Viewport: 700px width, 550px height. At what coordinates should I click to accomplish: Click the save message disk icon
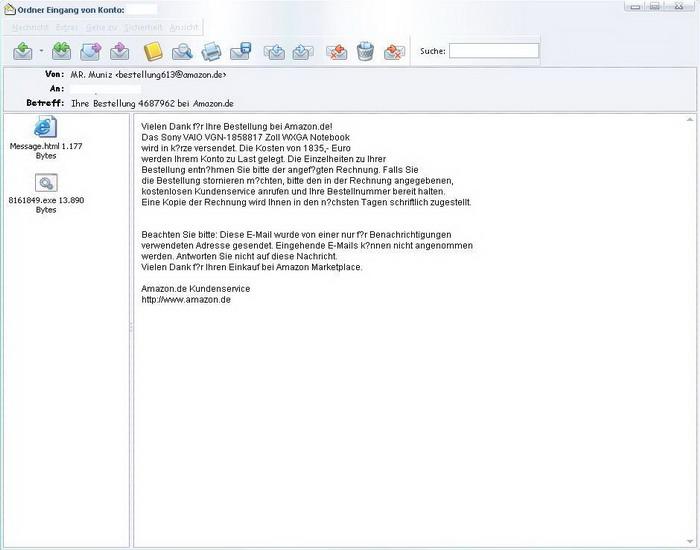pyautogui.click(x=241, y=51)
